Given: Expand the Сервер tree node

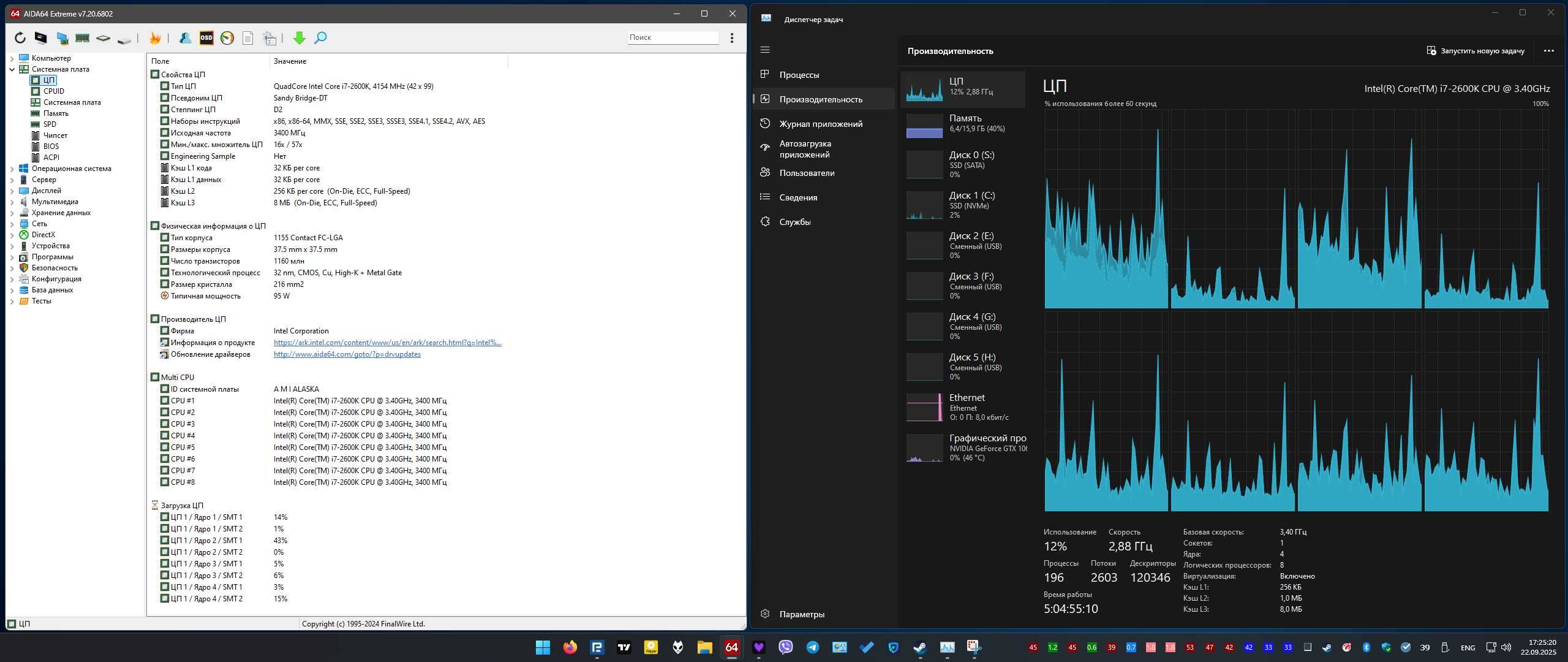Looking at the screenshot, I should tap(12, 180).
